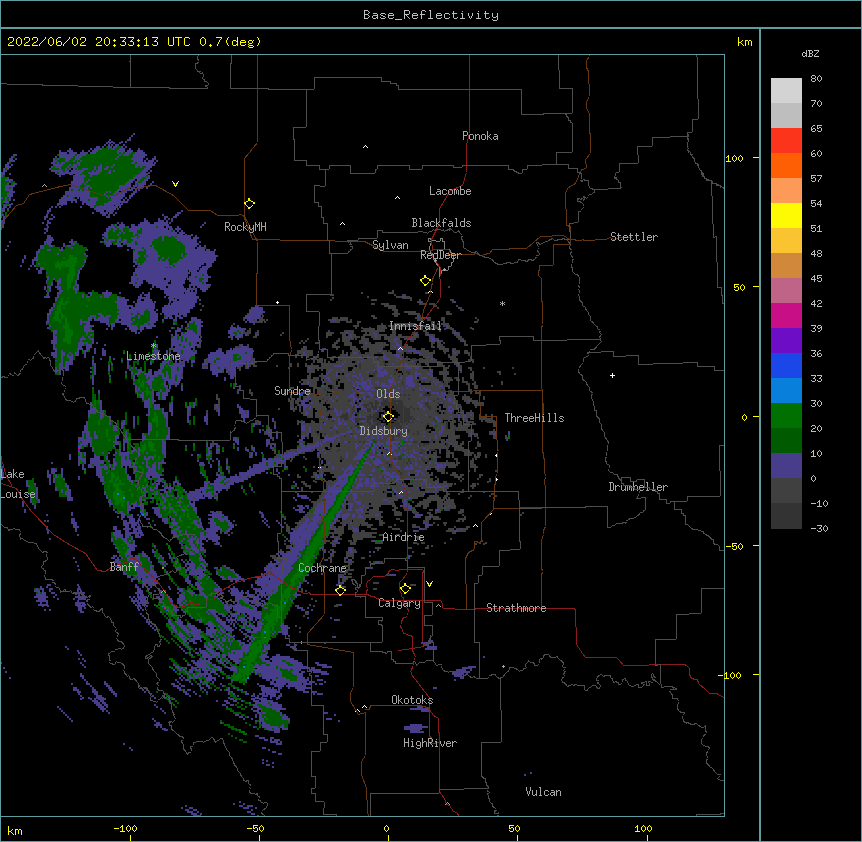Click the magenta legend swatch
The height and width of the screenshot is (842, 862).
coord(786,315)
